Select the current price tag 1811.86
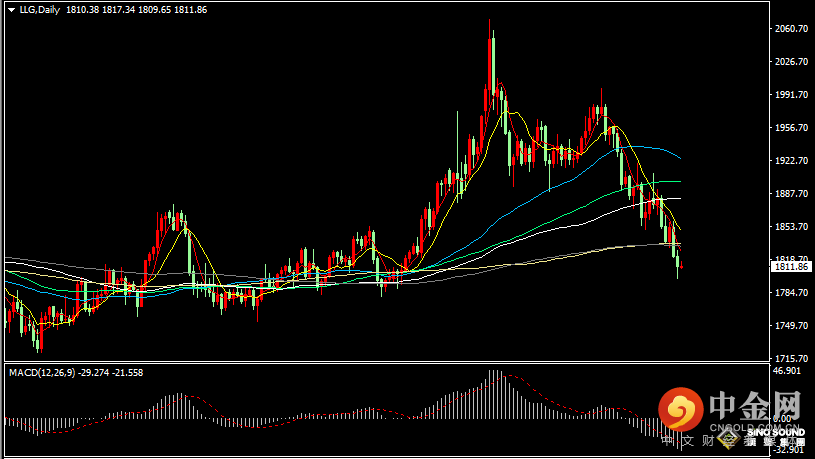The width and height of the screenshot is (815, 459). [791, 267]
